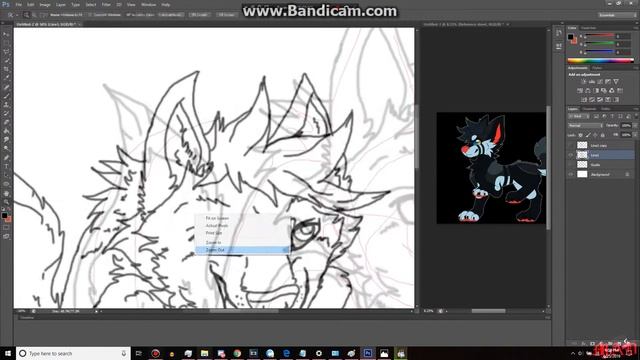Open the layer blend mode Normal dropdown
This screenshot has width=640, height=360.
point(585,126)
